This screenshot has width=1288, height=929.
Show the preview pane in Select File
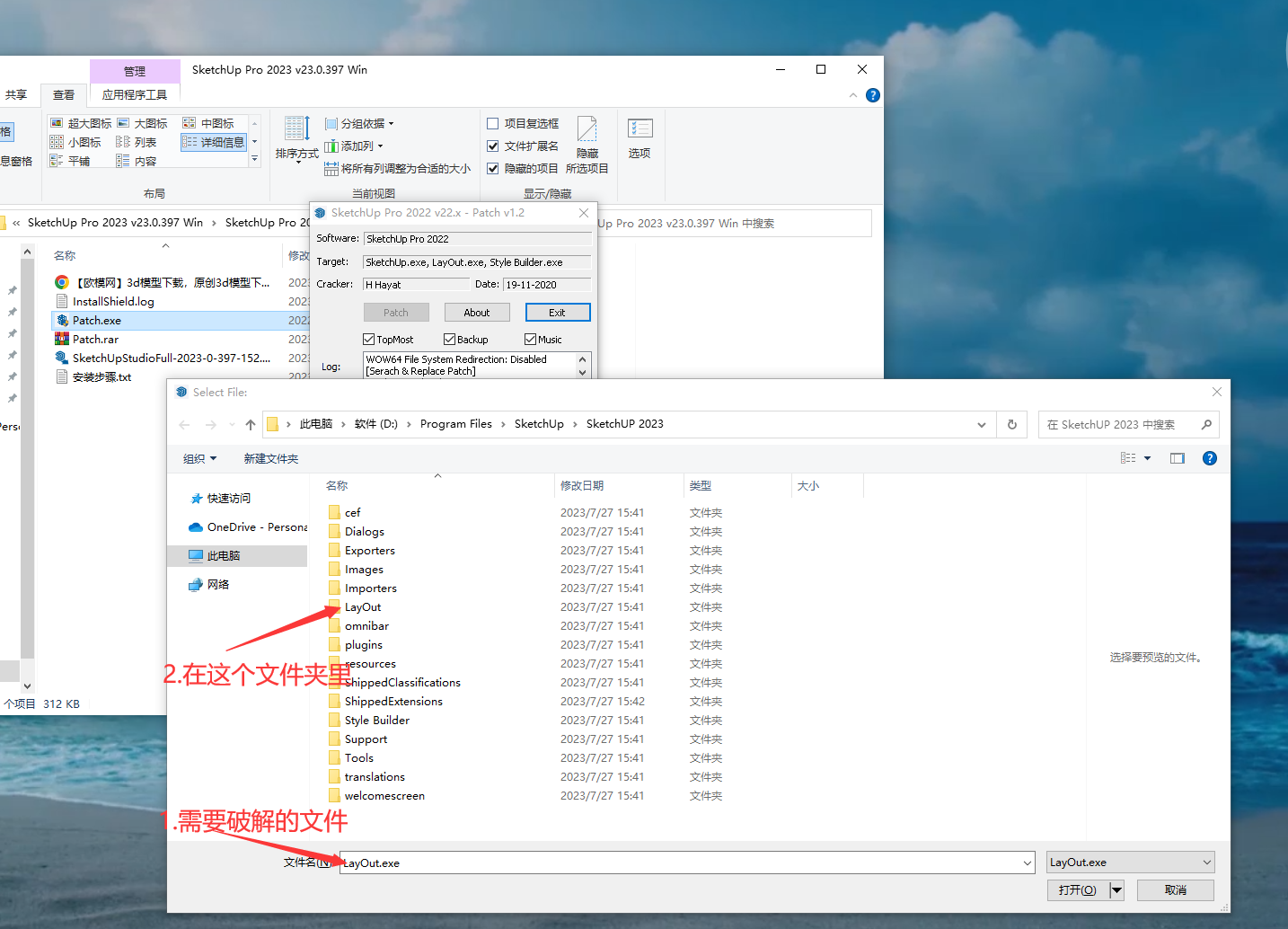pyautogui.click(x=1178, y=458)
